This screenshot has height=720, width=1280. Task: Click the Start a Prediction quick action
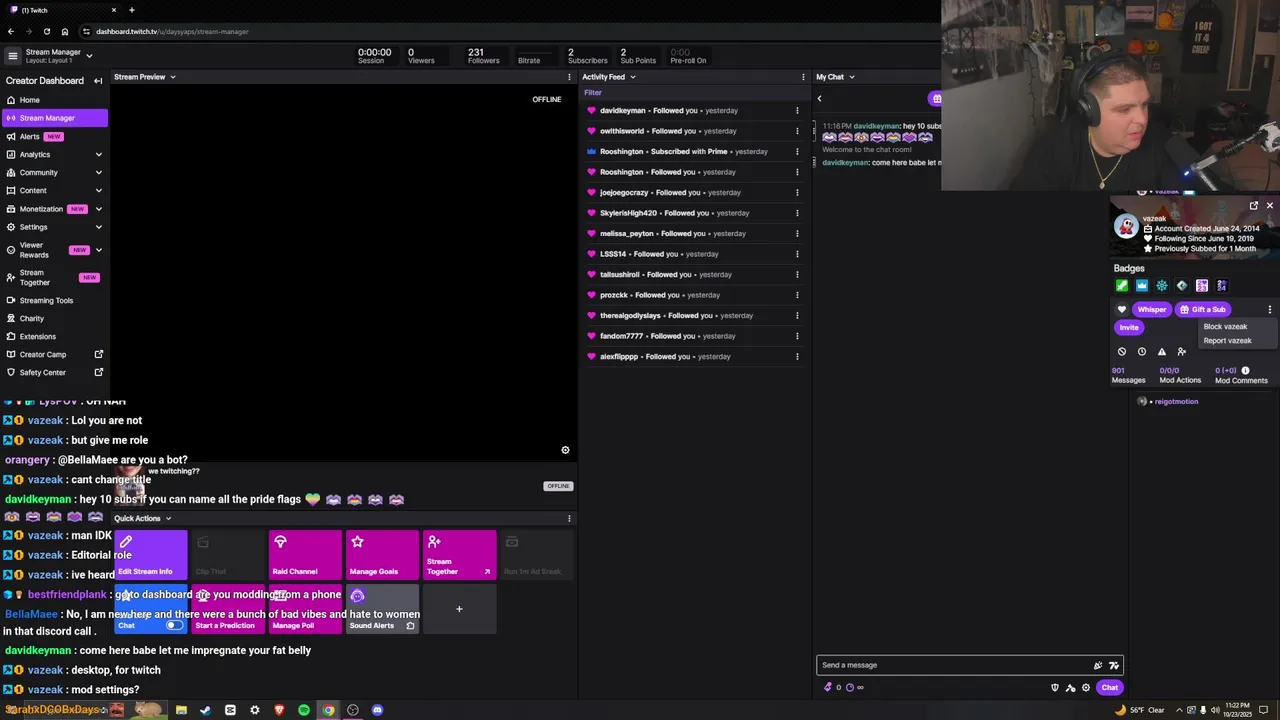pos(228,609)
